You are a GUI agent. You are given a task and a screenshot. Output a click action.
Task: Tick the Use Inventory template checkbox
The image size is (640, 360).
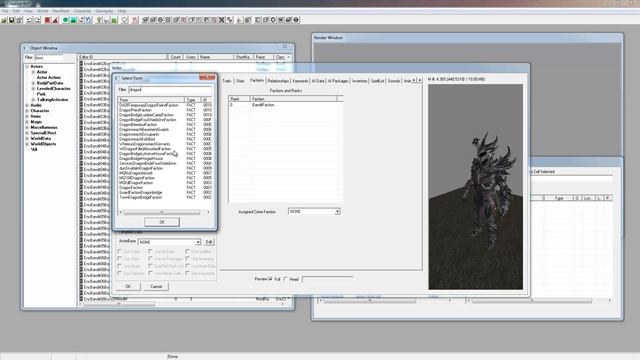(188, 259)
